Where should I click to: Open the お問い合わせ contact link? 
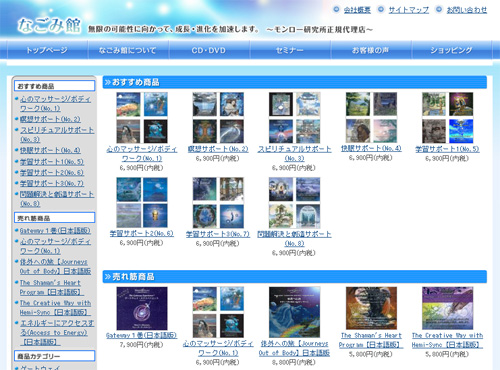(467, 10)
